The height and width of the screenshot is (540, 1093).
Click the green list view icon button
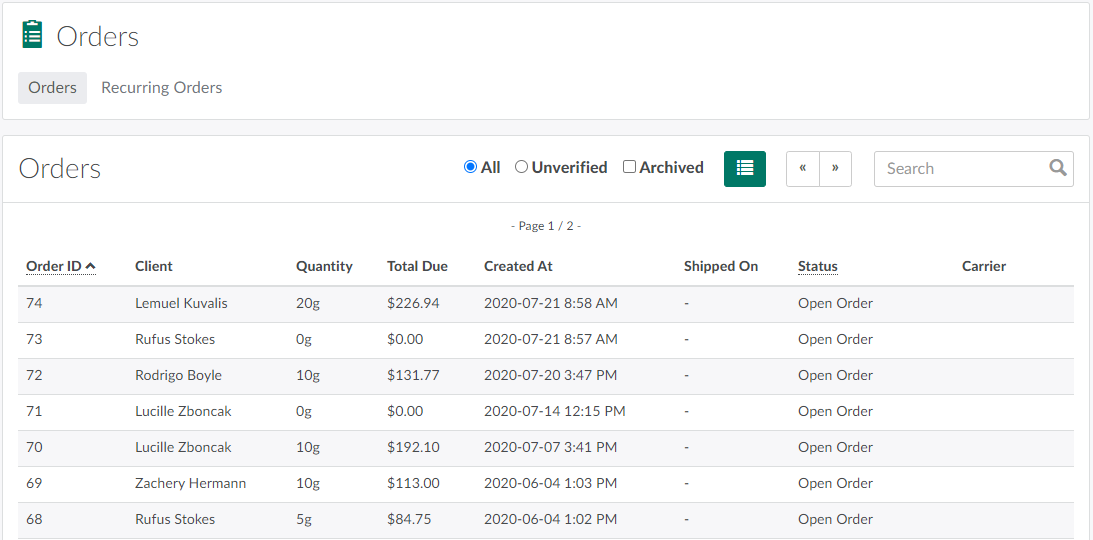click(x=744, y=169)
